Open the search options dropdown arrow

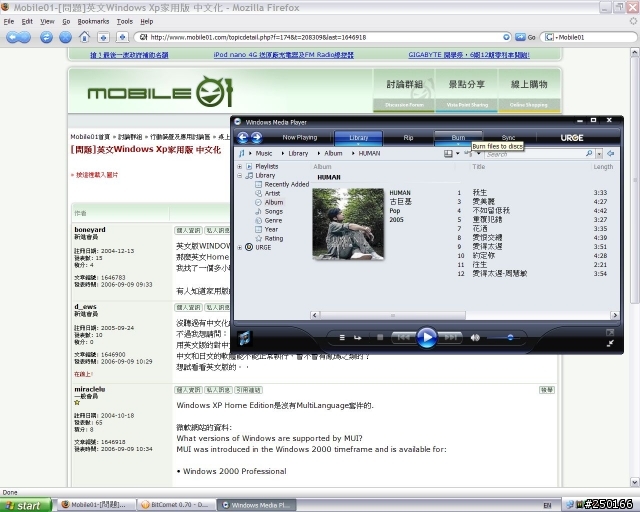tap(599, 154)
